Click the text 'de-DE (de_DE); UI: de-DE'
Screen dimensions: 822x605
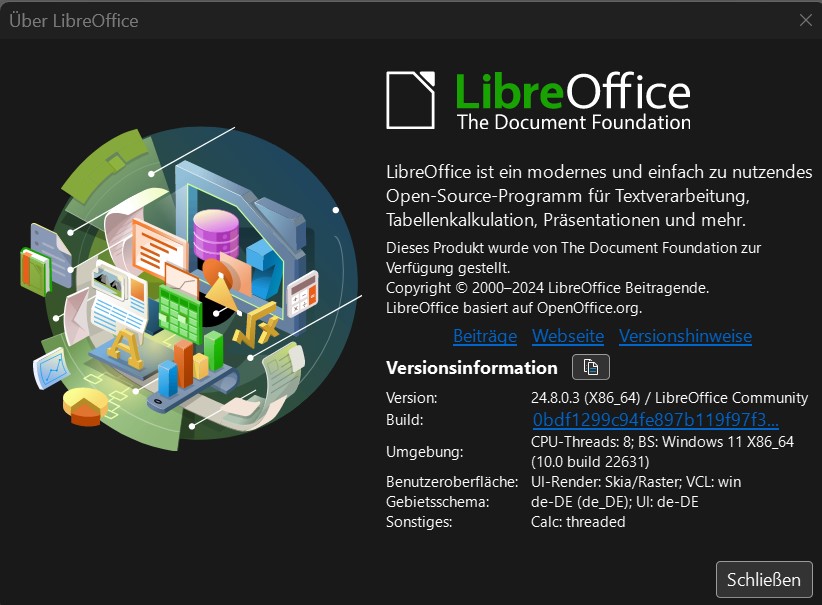614,502
